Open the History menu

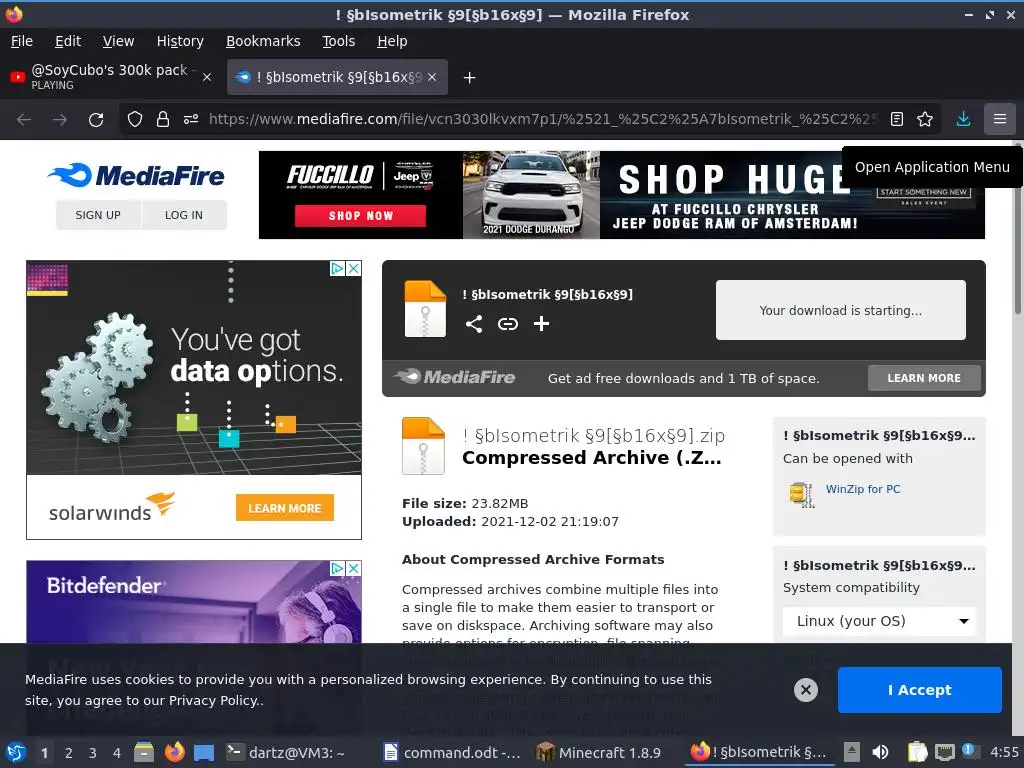click(x=180, y=41)
